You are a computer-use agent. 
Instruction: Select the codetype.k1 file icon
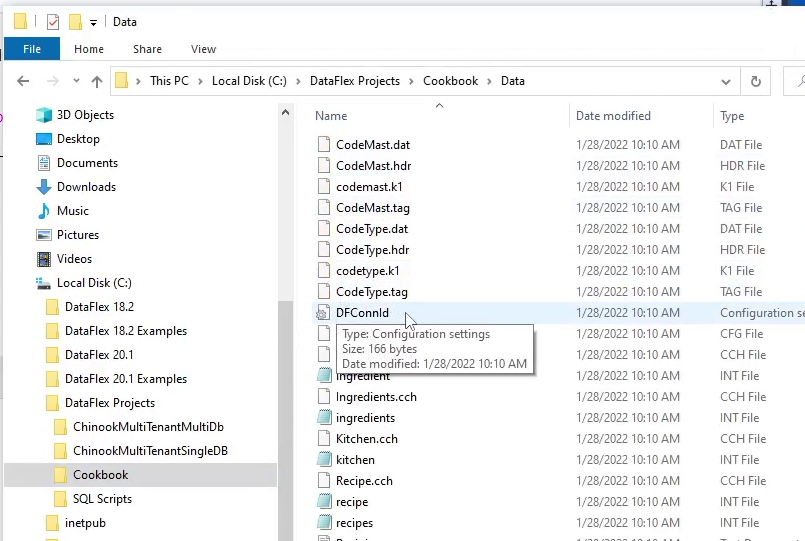[323, 270]
